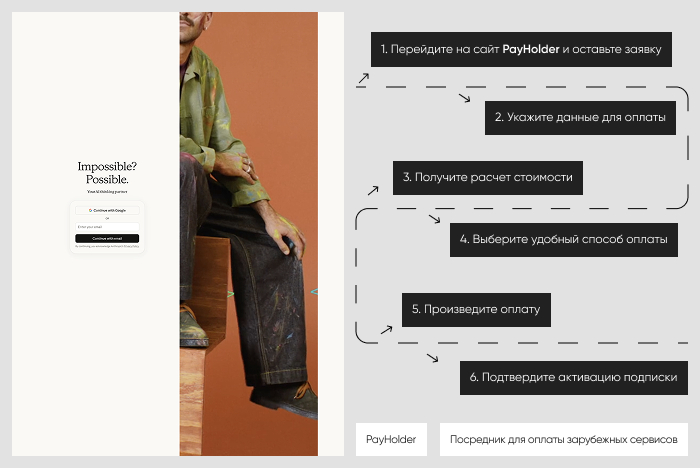Viewport: 700px width, 468px height.
Task: Select step 6 'Подтвердите активацию подписки' box
Action: (x=574, y=377)
